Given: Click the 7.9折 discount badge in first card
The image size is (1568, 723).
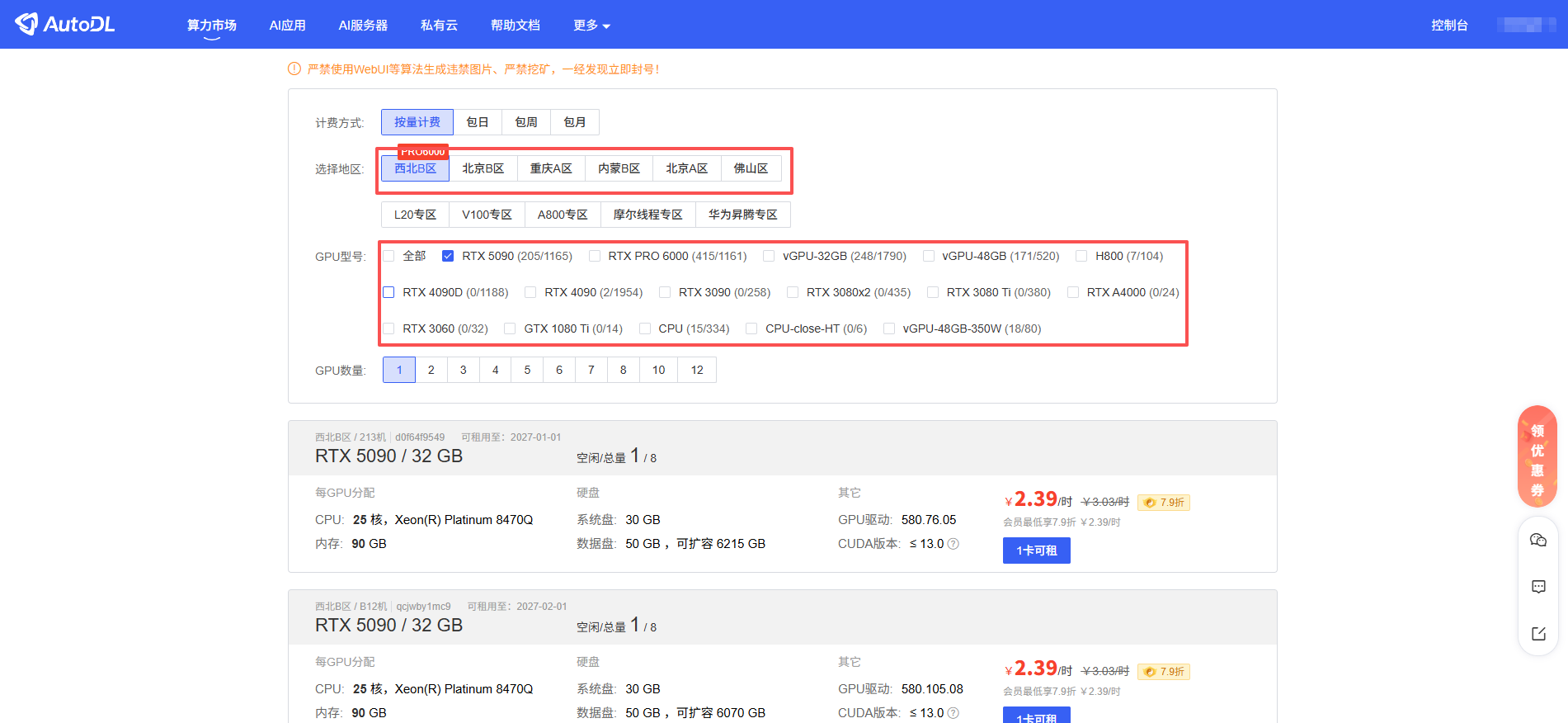Looking at the screenshot, I should 1164,503.
